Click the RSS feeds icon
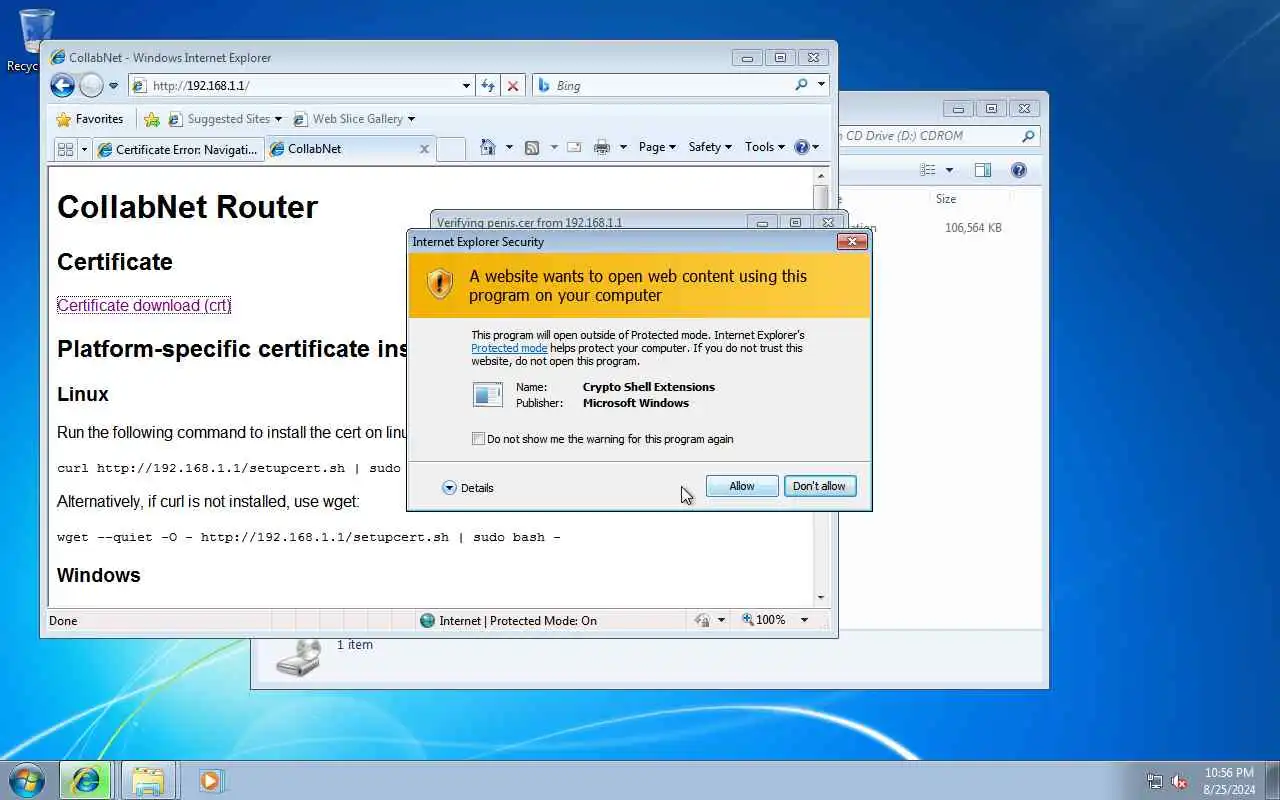The height and width of the screenshot is (800, 1280). pyautogui.click(x=532, y=147)
